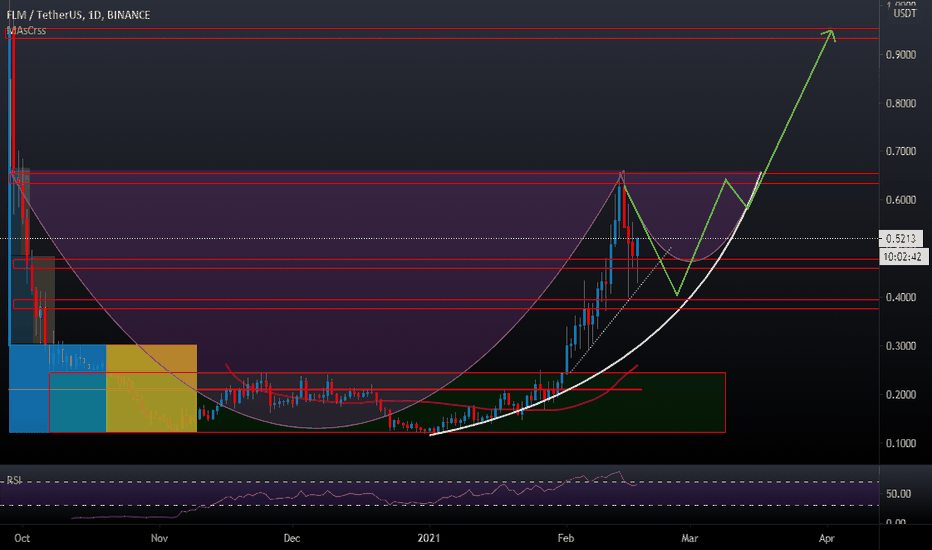Viewport: 932px width, 550px height.
Task: Select the green arrowhead near 0.95
Action: 830,34
